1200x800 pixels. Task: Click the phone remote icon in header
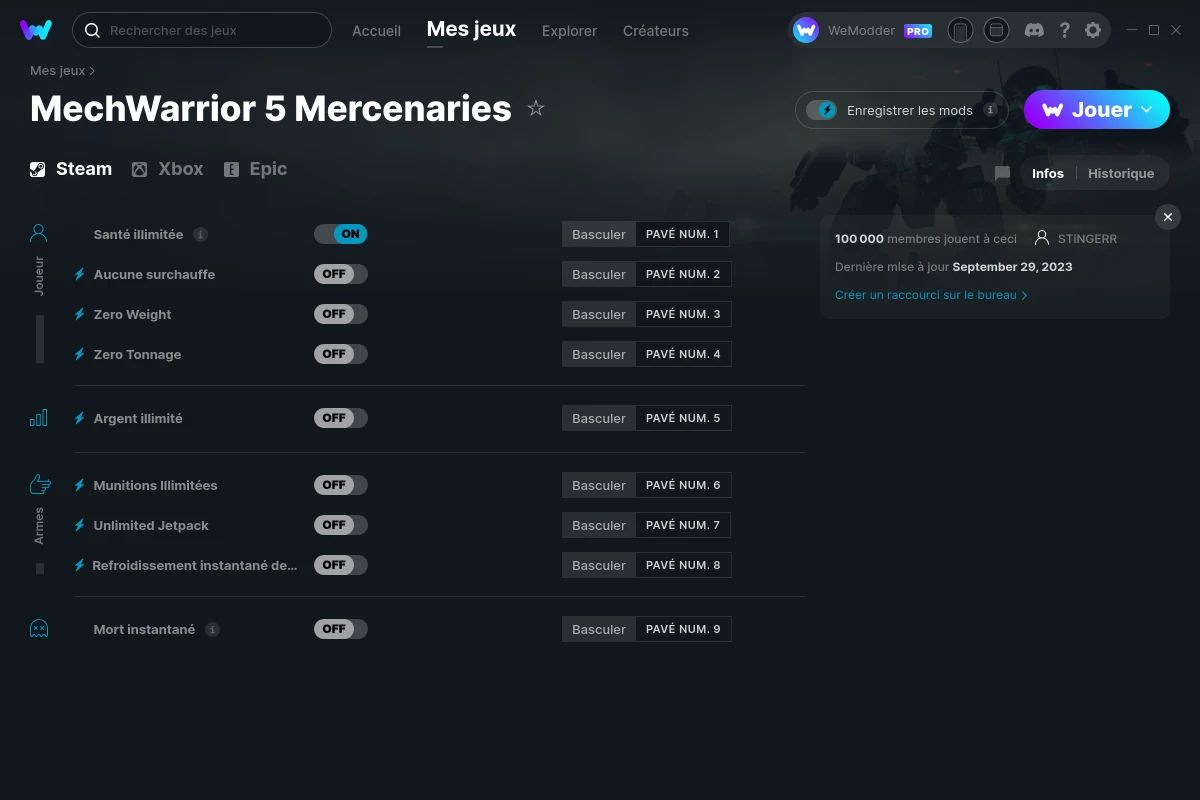point(960,30)
